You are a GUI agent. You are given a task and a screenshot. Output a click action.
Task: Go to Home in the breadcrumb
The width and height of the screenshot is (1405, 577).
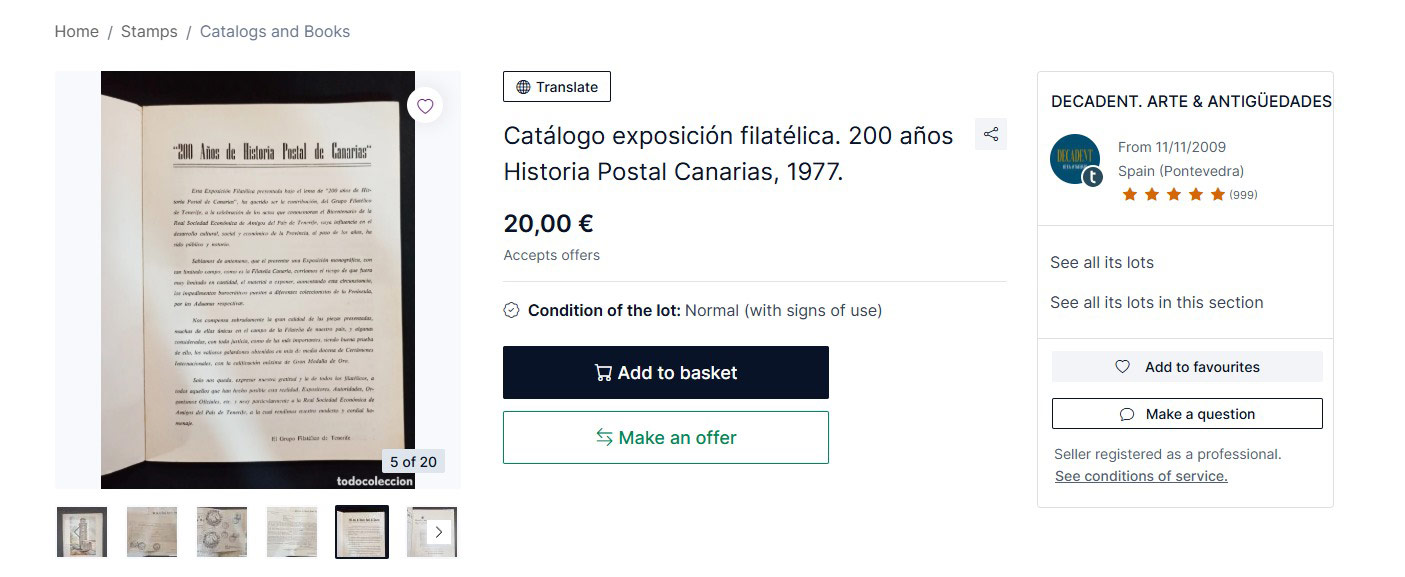point(77,32)
